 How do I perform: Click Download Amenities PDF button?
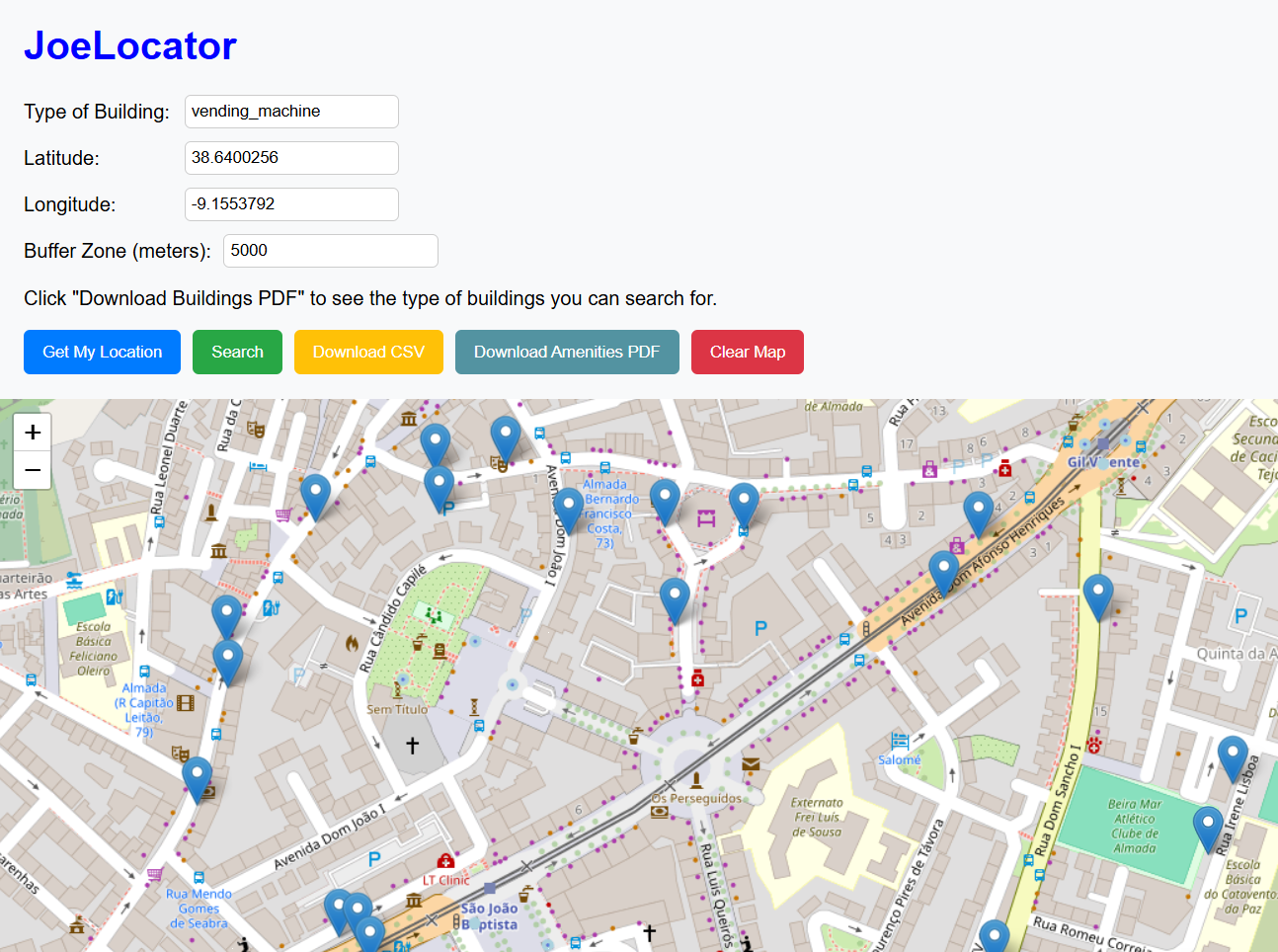tap(567, 352)
